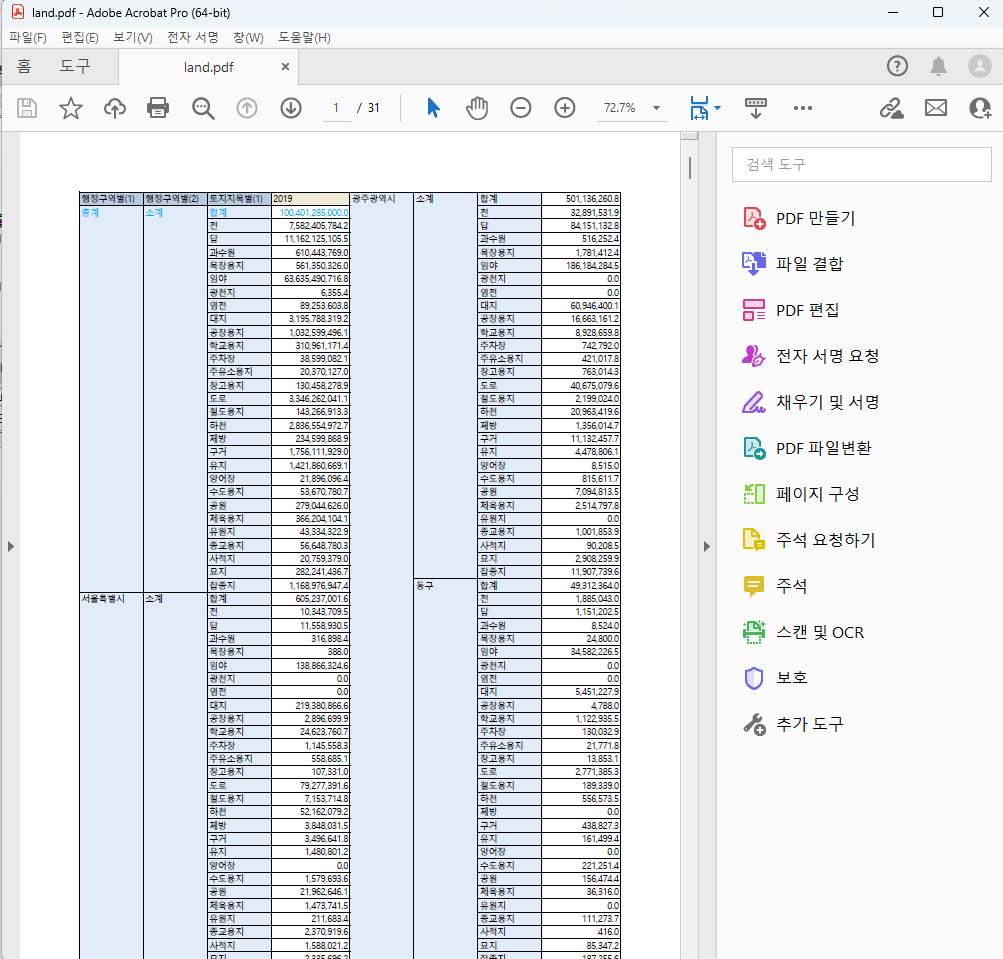Open the 주석 comment tool
Screen dimensions: 1003x959
point(775,586)
